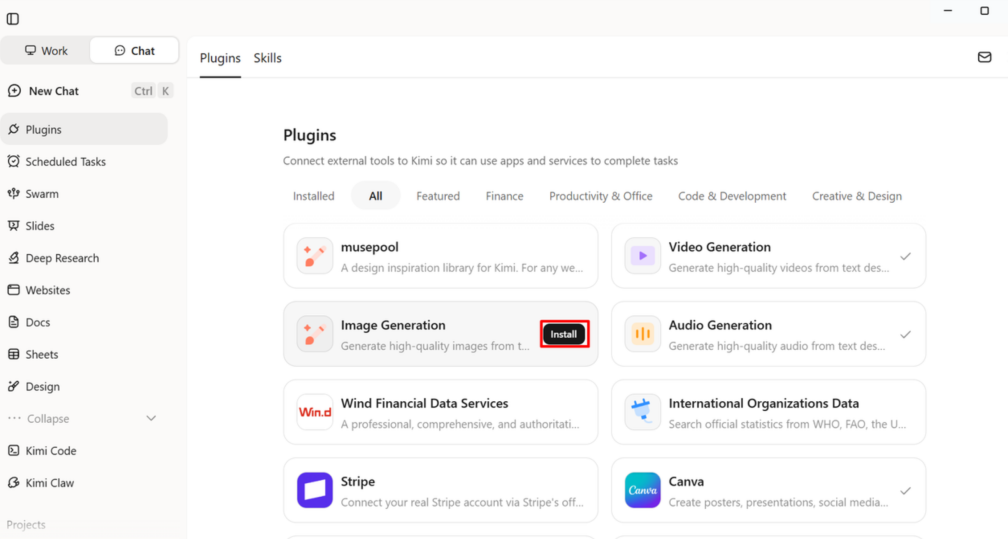Click the Plugins plug icon in sidebar
This screenshot has width=1008, height=539.
[x=14, y=129]
